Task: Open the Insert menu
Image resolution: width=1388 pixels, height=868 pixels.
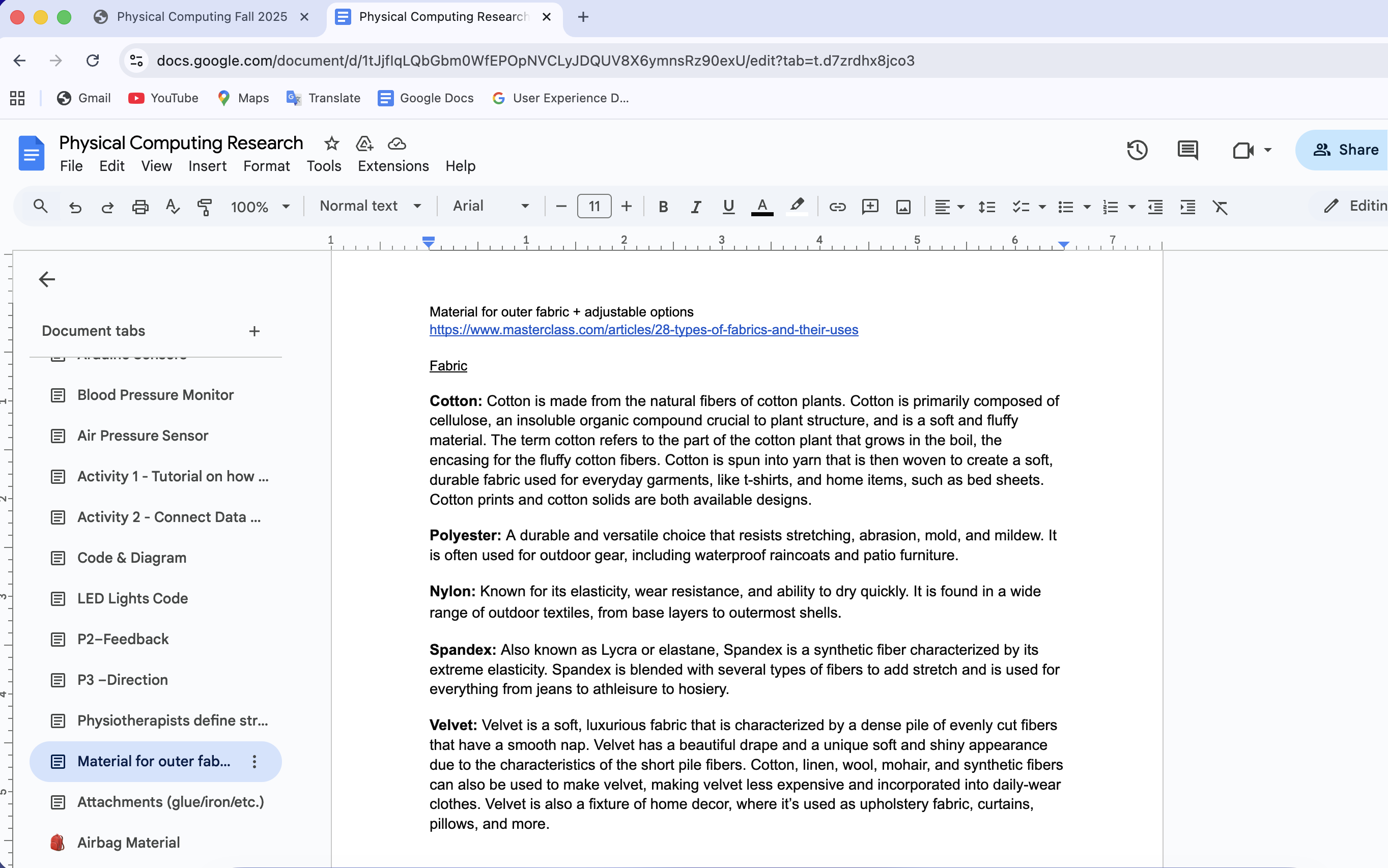Action: pos(207,166)
